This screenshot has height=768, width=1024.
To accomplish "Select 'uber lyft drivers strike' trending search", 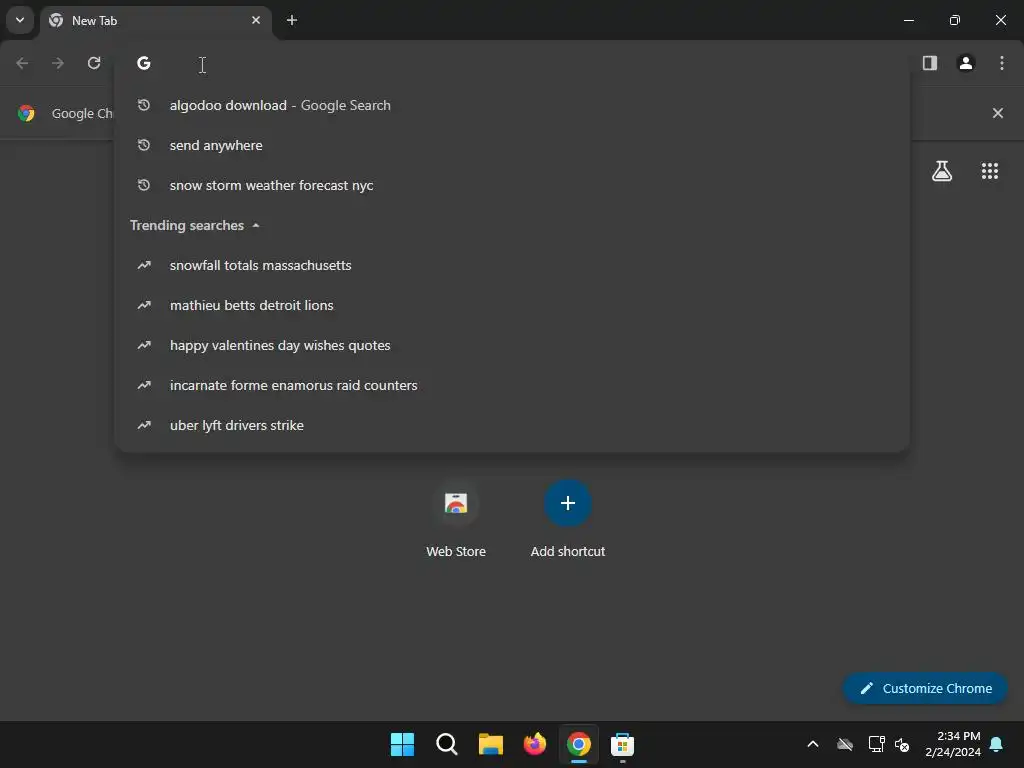I will (512, 425).
